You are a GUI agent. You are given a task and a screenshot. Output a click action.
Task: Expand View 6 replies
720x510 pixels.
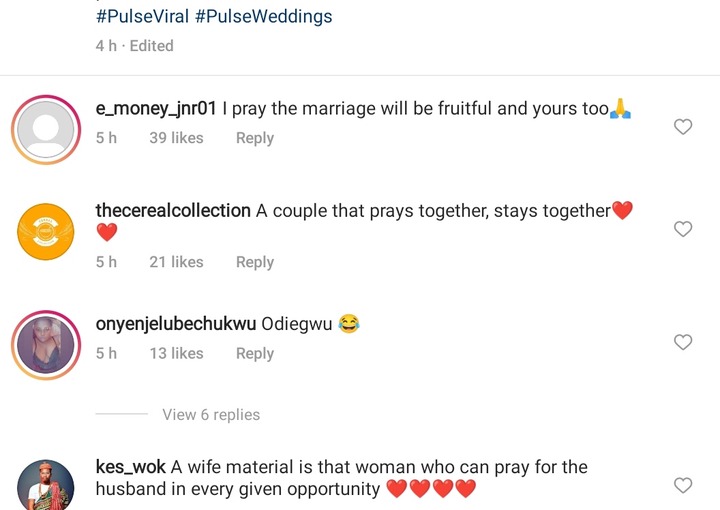tap(210, 415)
